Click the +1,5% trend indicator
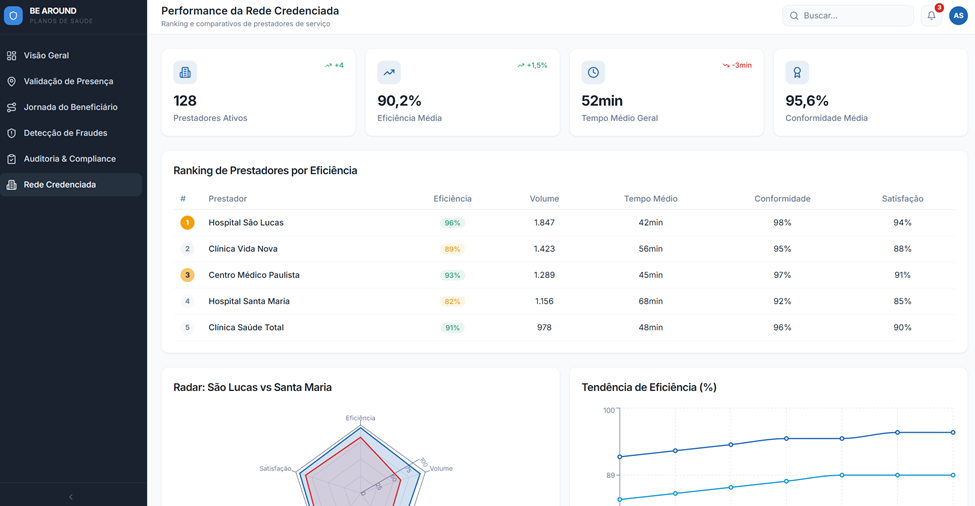The width and height of the screenshot is (975, 506). [x=532, y=65]
